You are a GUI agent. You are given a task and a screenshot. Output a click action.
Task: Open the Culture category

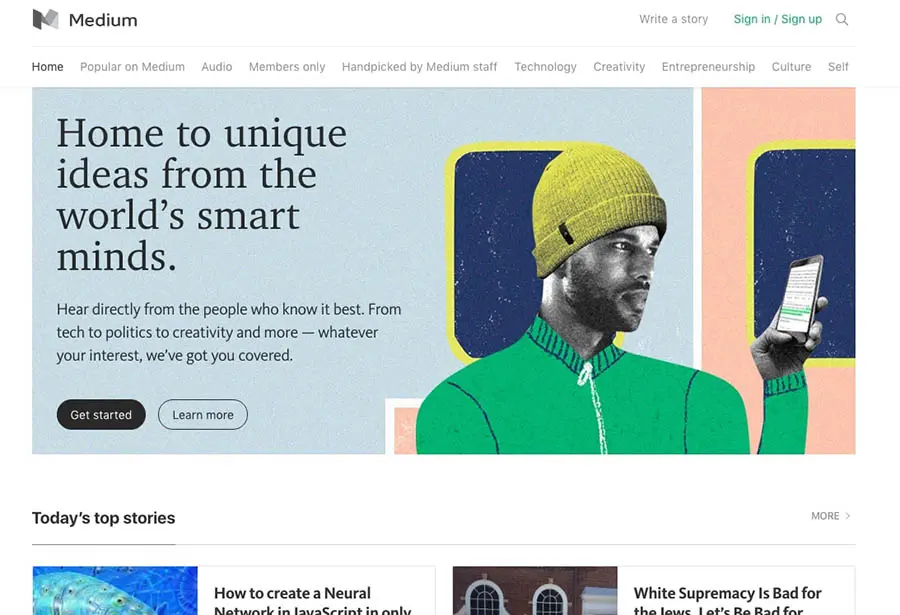pyautogui.click(x=791, y=67)
